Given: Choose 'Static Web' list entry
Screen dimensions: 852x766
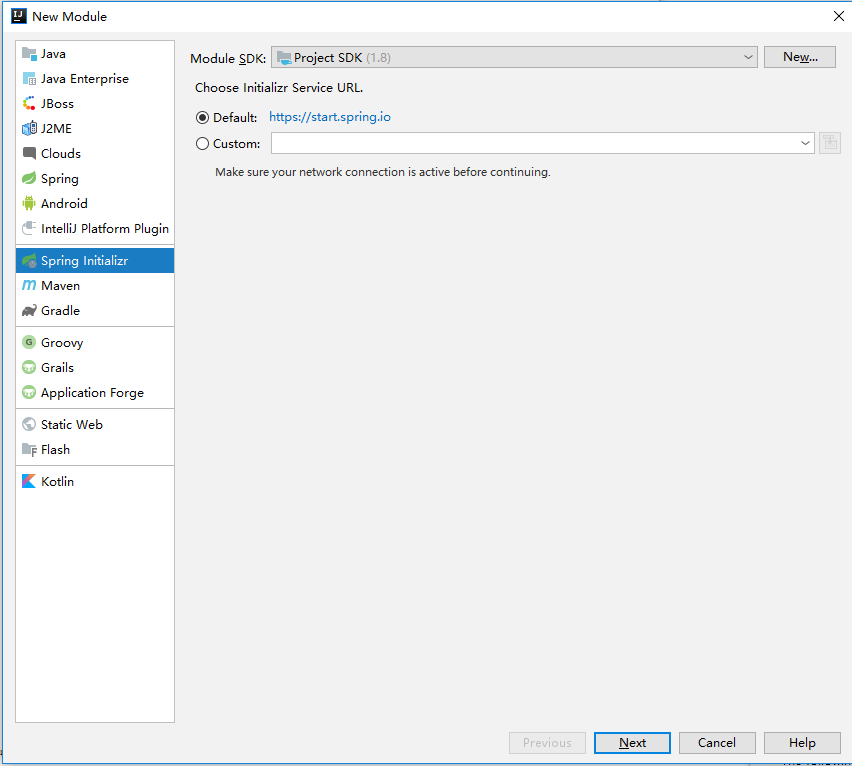Looking at the screenshot, I should [x=72, y=425].
